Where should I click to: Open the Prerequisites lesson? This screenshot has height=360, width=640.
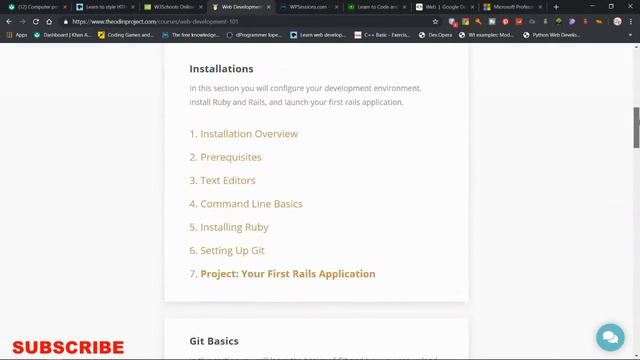coord(231,157)
